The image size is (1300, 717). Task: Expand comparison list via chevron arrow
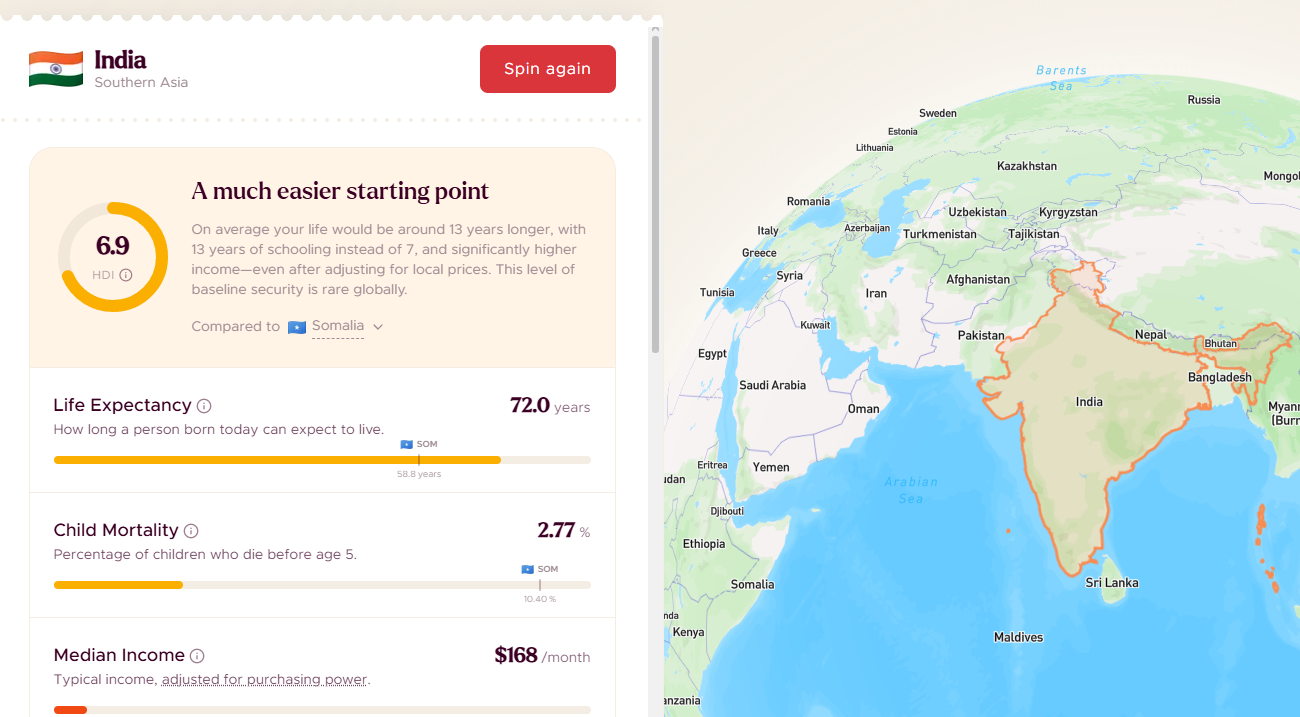(x=378, y=327)
